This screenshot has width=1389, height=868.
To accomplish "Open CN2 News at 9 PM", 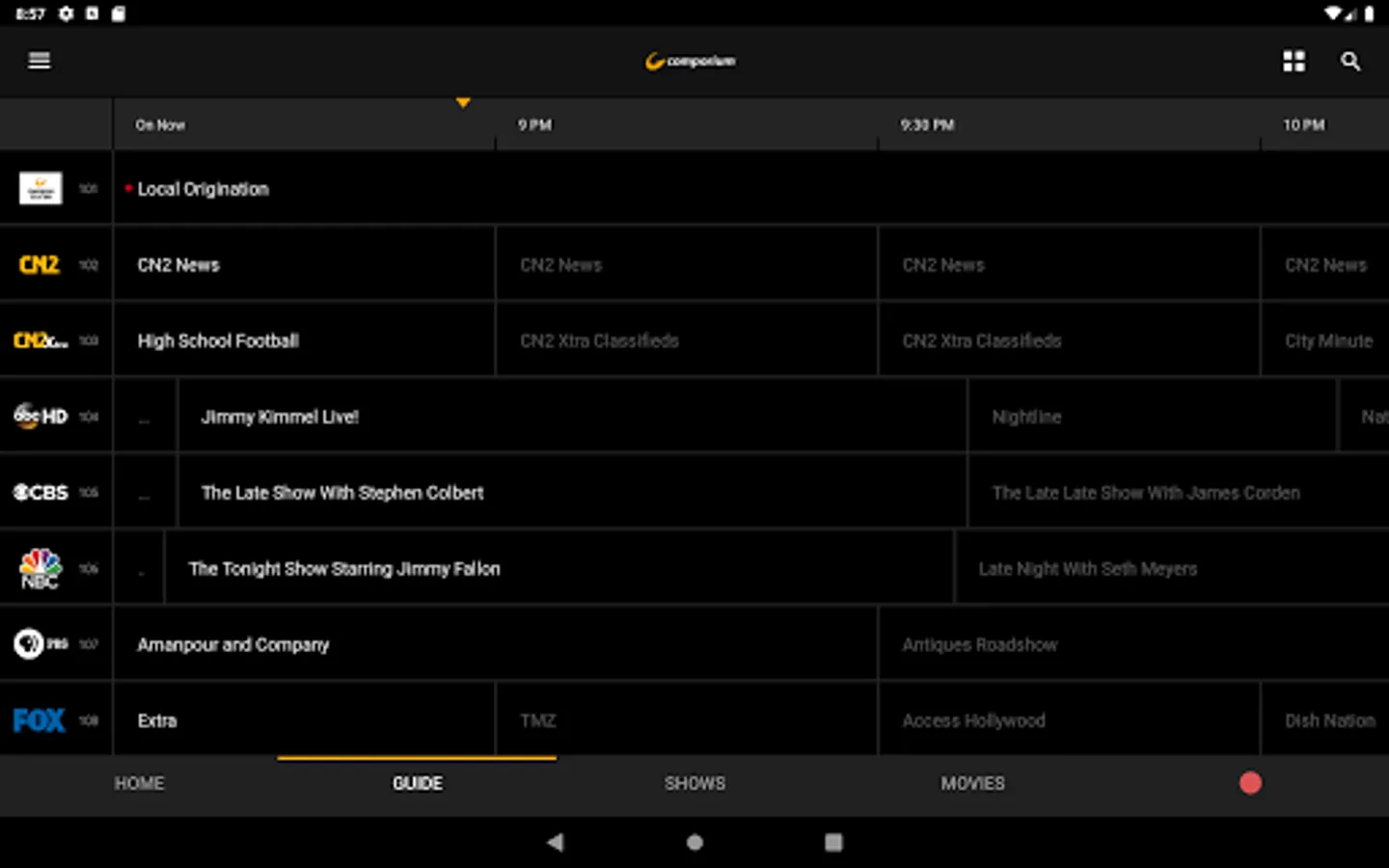I will point(687,265).
